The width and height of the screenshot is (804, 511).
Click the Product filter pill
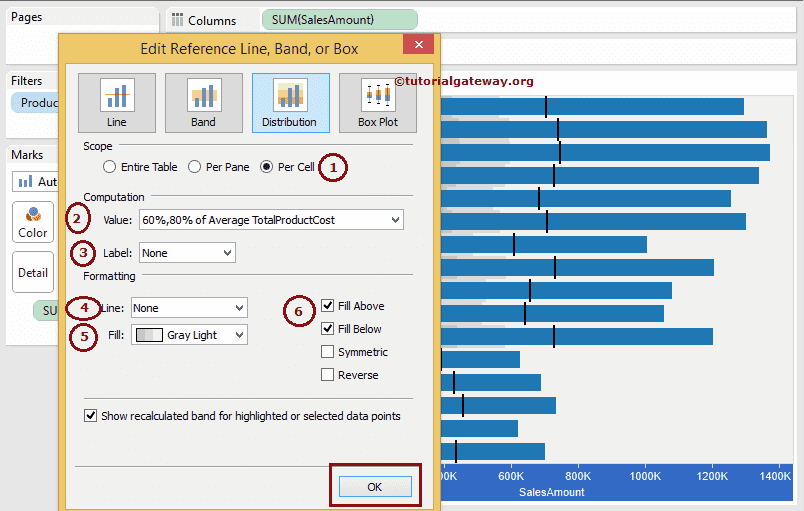point(35,103)
